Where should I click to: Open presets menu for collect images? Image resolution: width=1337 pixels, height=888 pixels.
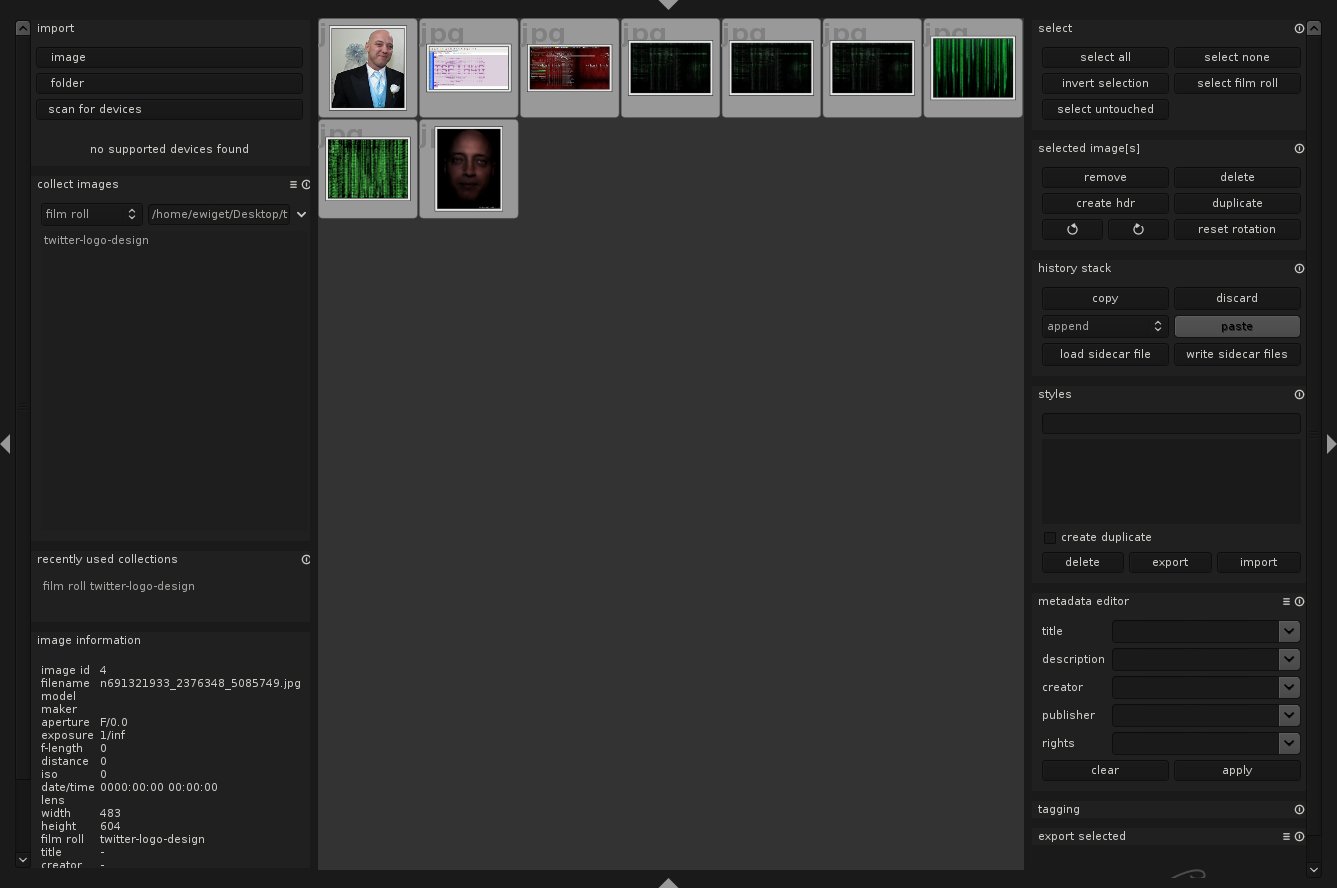pos(293,185)
